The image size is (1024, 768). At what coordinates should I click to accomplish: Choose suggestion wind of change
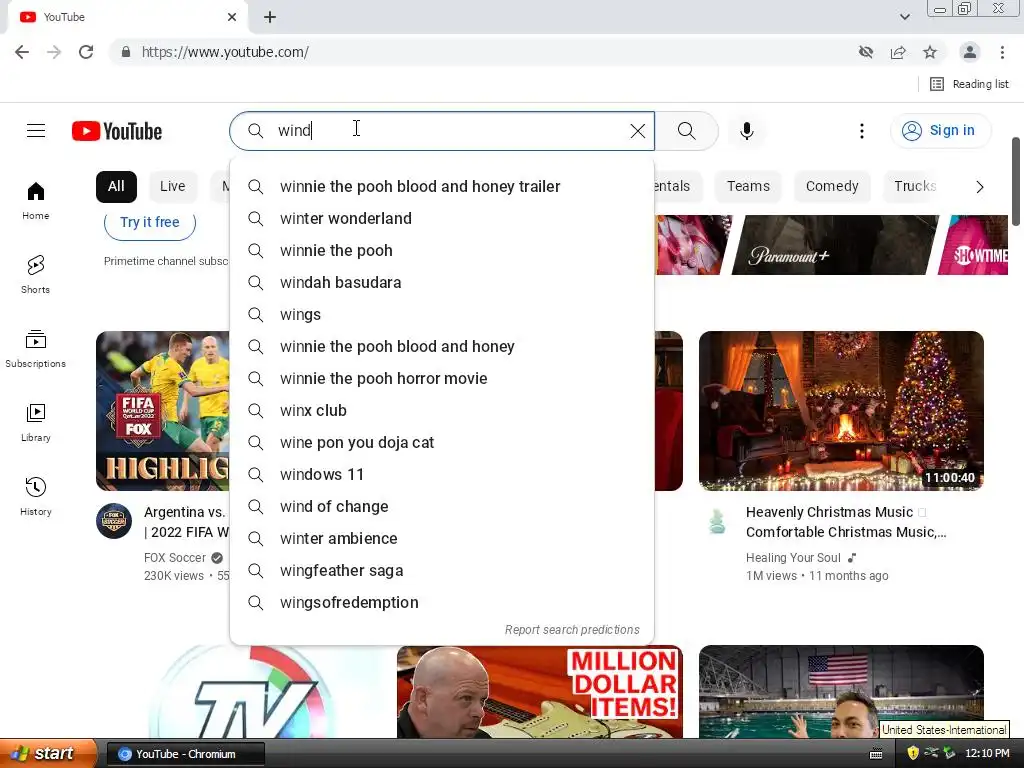442,507
